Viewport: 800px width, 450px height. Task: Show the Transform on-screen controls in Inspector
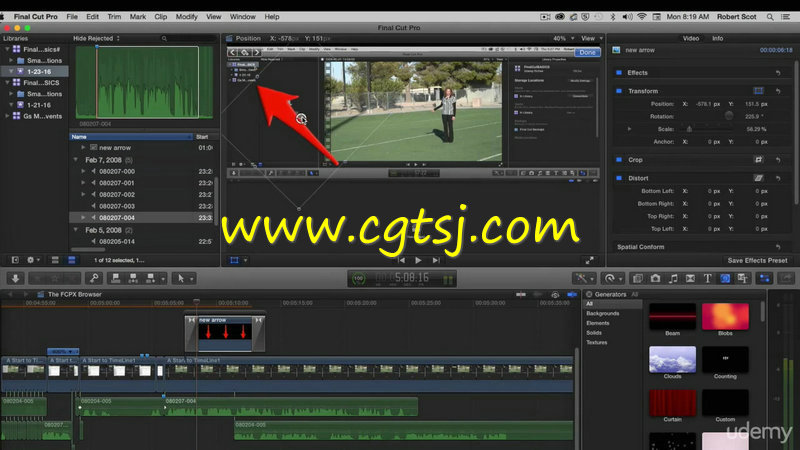tap(759, 91)
